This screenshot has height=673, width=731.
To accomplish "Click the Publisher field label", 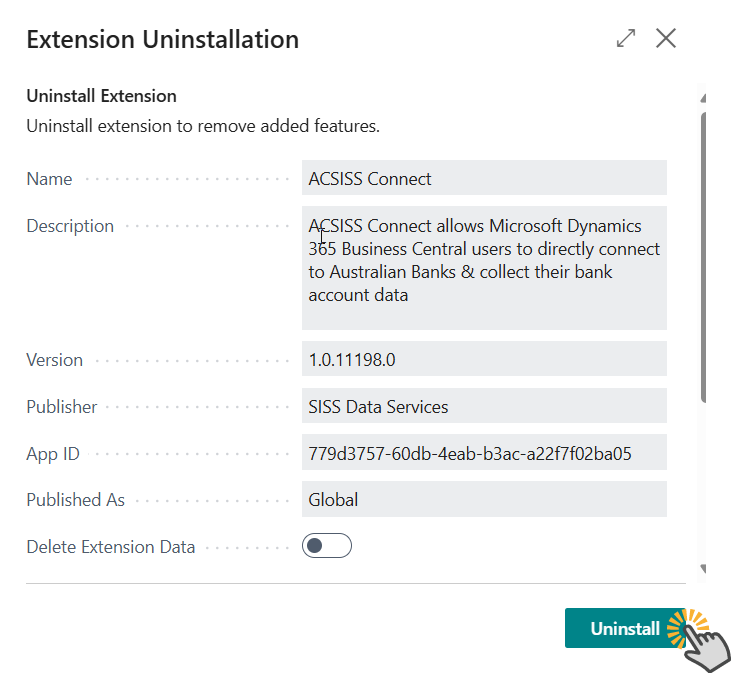I will point(62,407).
